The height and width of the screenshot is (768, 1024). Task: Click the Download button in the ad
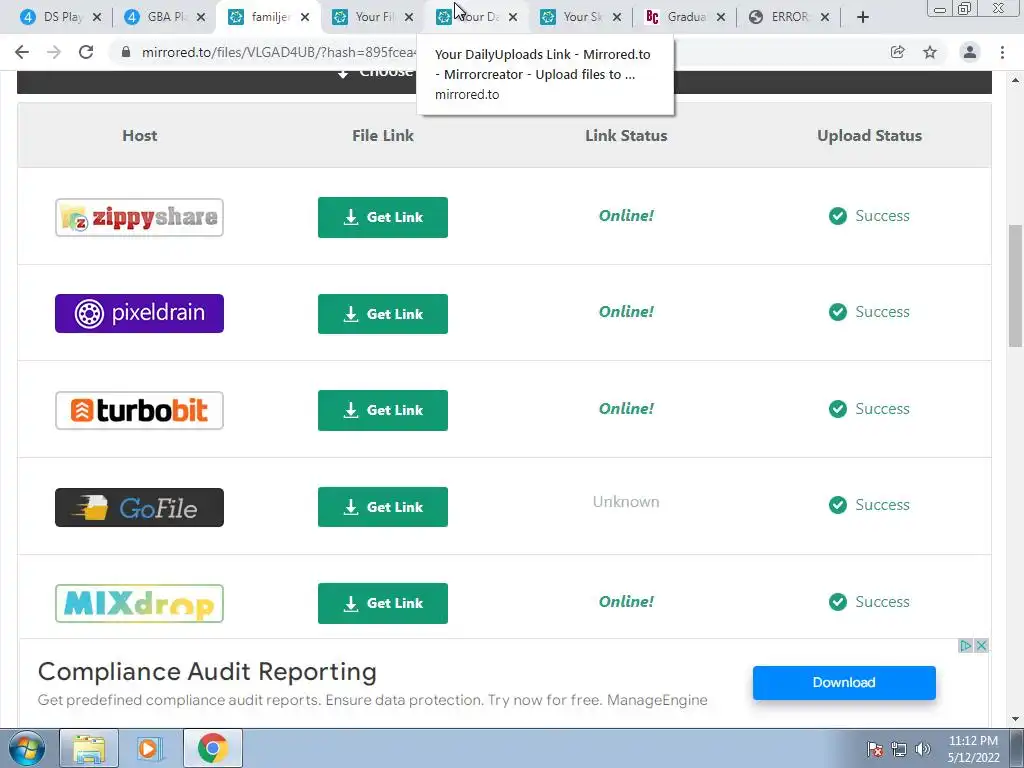tap(844, 682)
